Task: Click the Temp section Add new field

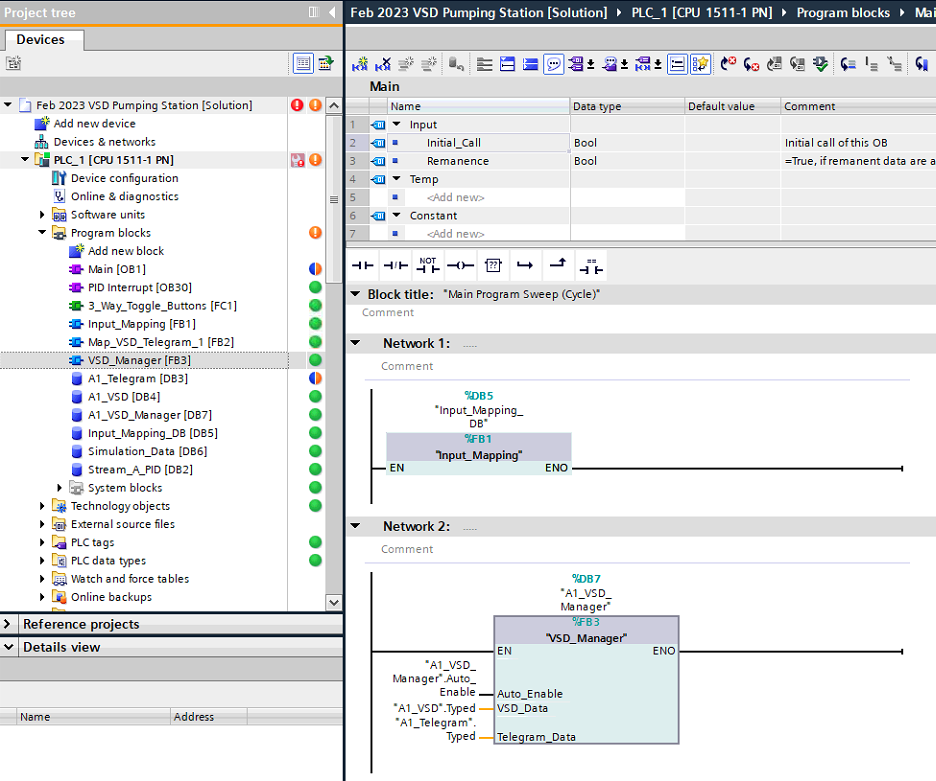Action: (x=455, y=197)
